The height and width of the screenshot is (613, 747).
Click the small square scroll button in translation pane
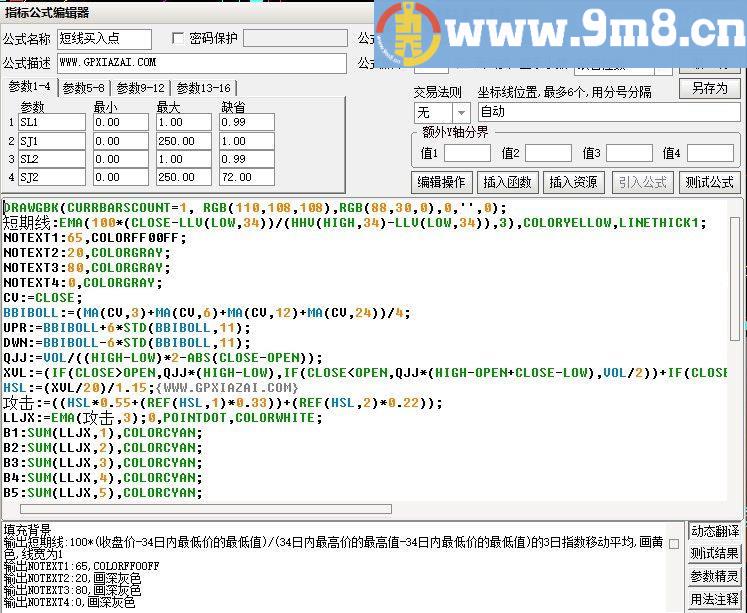pos(674,543)
